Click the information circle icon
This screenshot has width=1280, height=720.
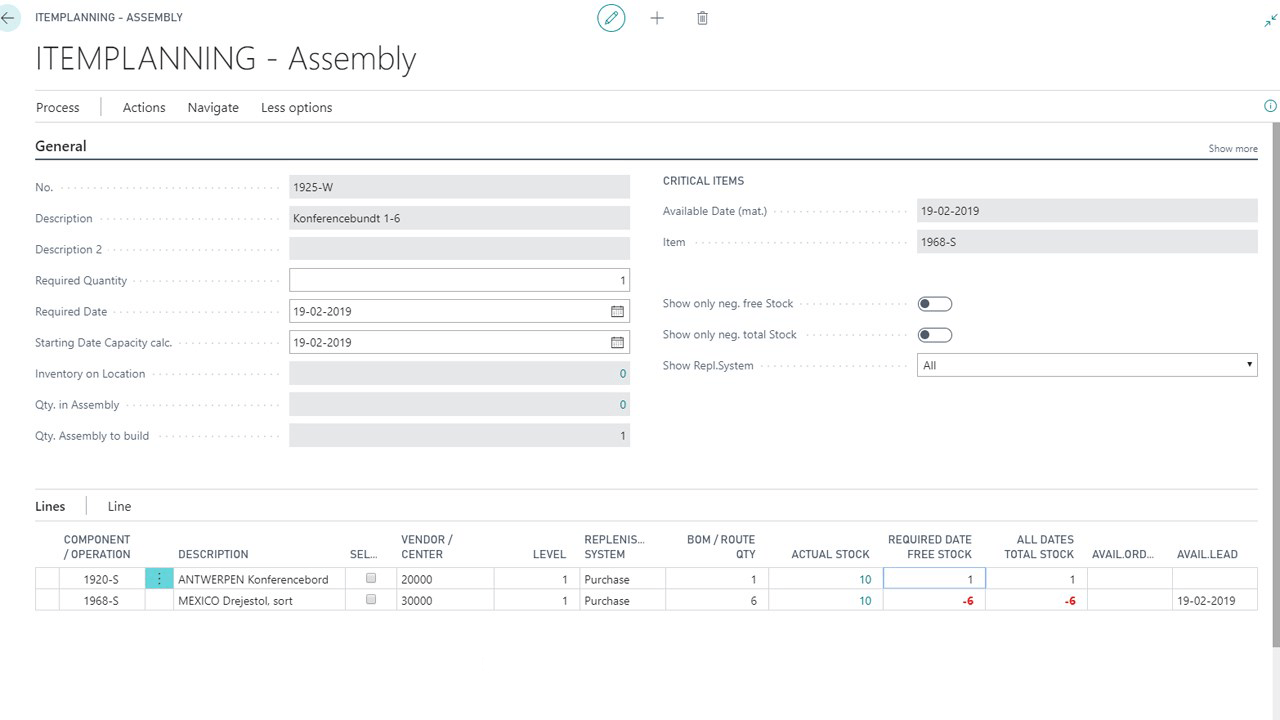pos(1270,106)
